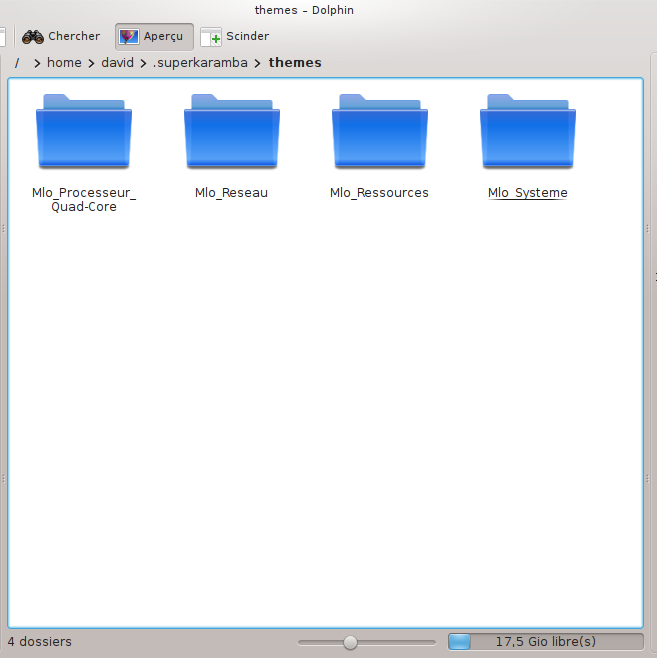Click the Scinder split view icon
The width and height of the screenshot is (657, 658).
(211, 37)
